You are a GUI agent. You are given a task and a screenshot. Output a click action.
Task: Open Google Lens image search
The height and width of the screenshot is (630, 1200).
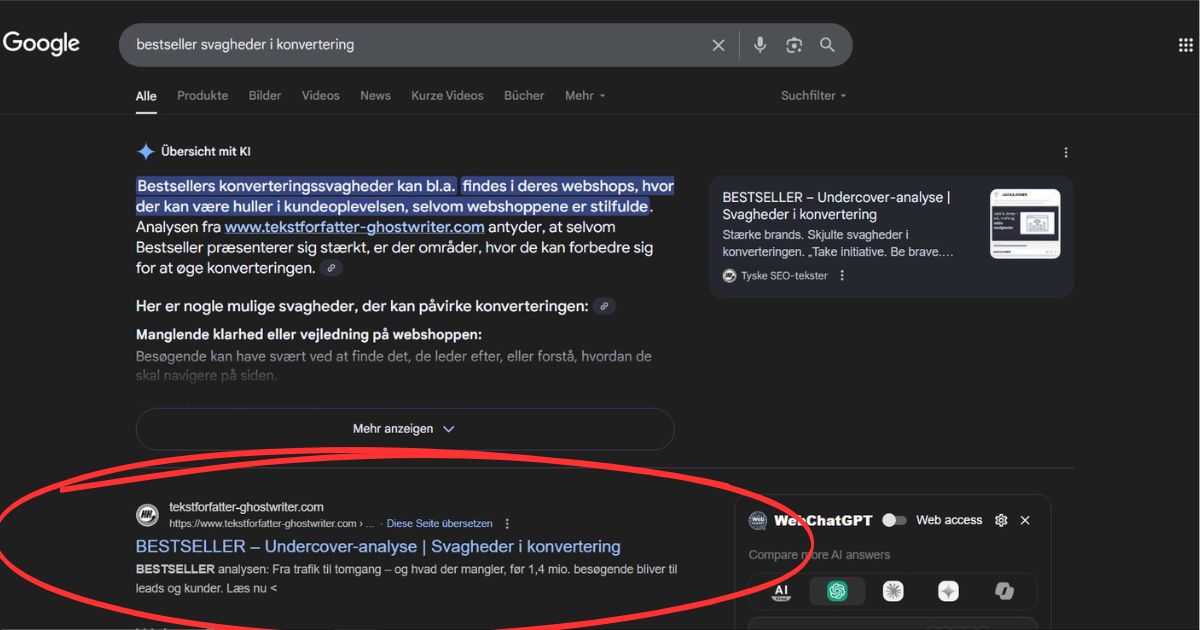pyautogui.click(x=794, y=45)
